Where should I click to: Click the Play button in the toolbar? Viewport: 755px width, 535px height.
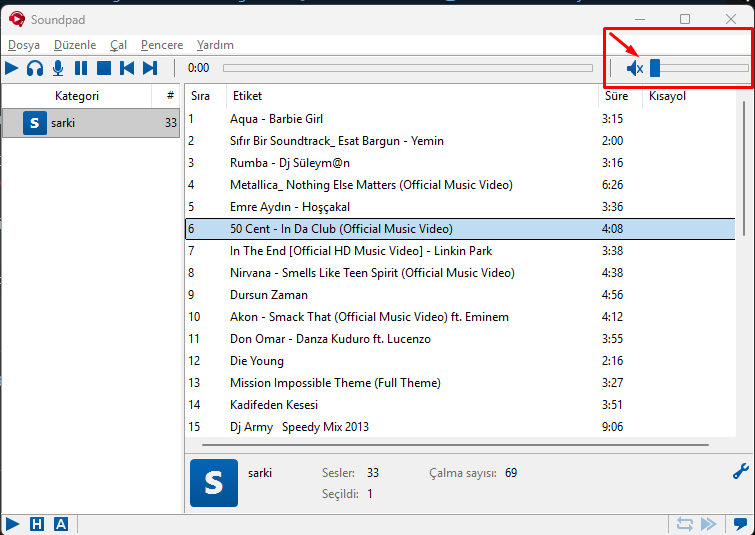click(12, 68)
